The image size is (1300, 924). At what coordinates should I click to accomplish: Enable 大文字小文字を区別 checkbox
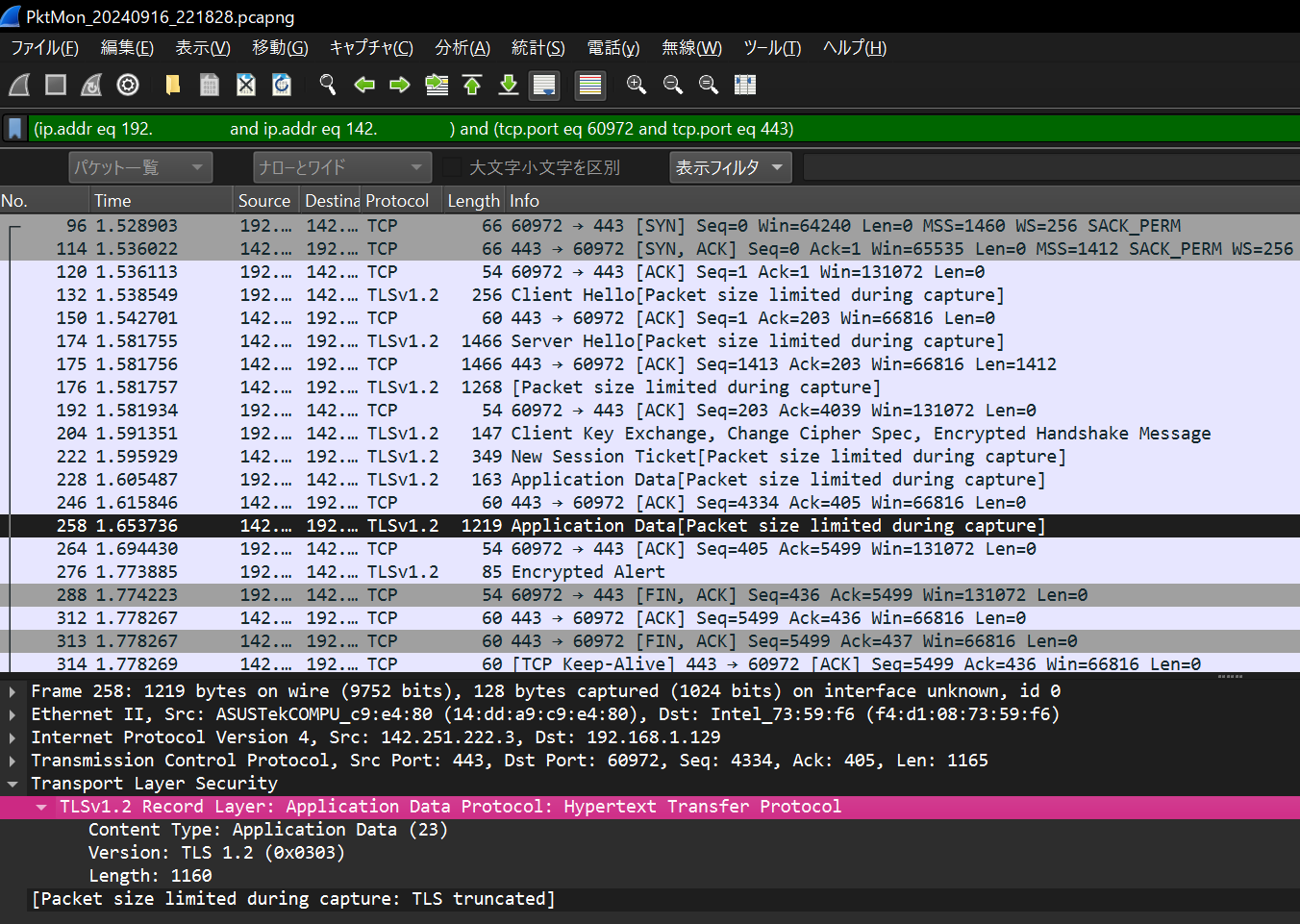[452, 167]
